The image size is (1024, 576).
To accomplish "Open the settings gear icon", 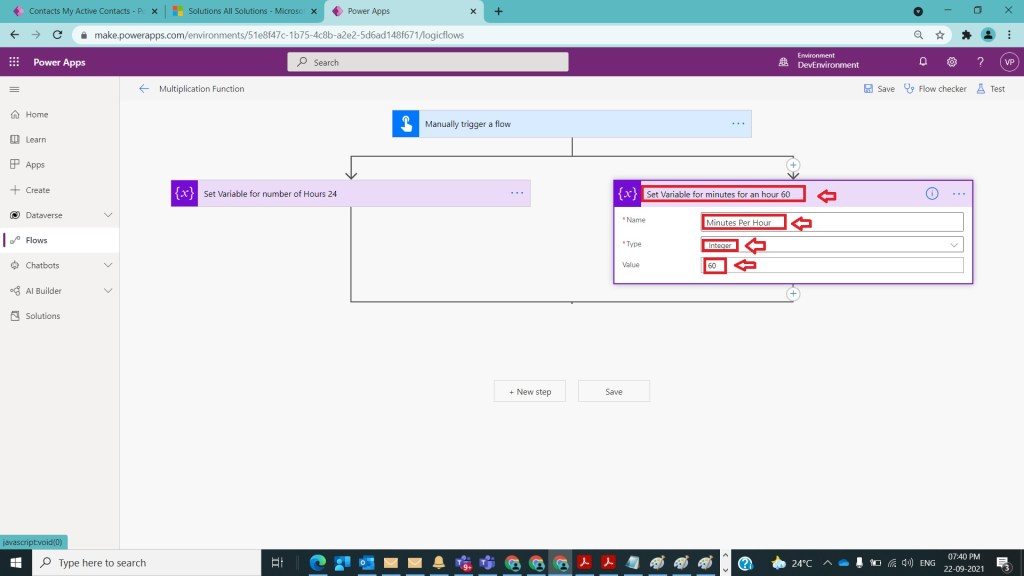I will [952, 62].
